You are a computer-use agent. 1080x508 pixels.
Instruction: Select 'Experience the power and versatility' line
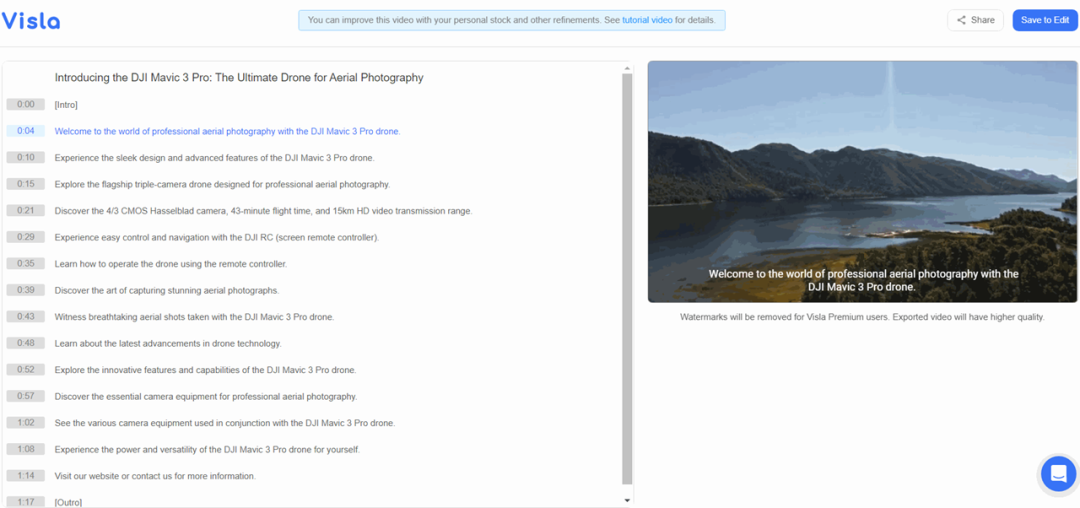click(x=207, y=449)
